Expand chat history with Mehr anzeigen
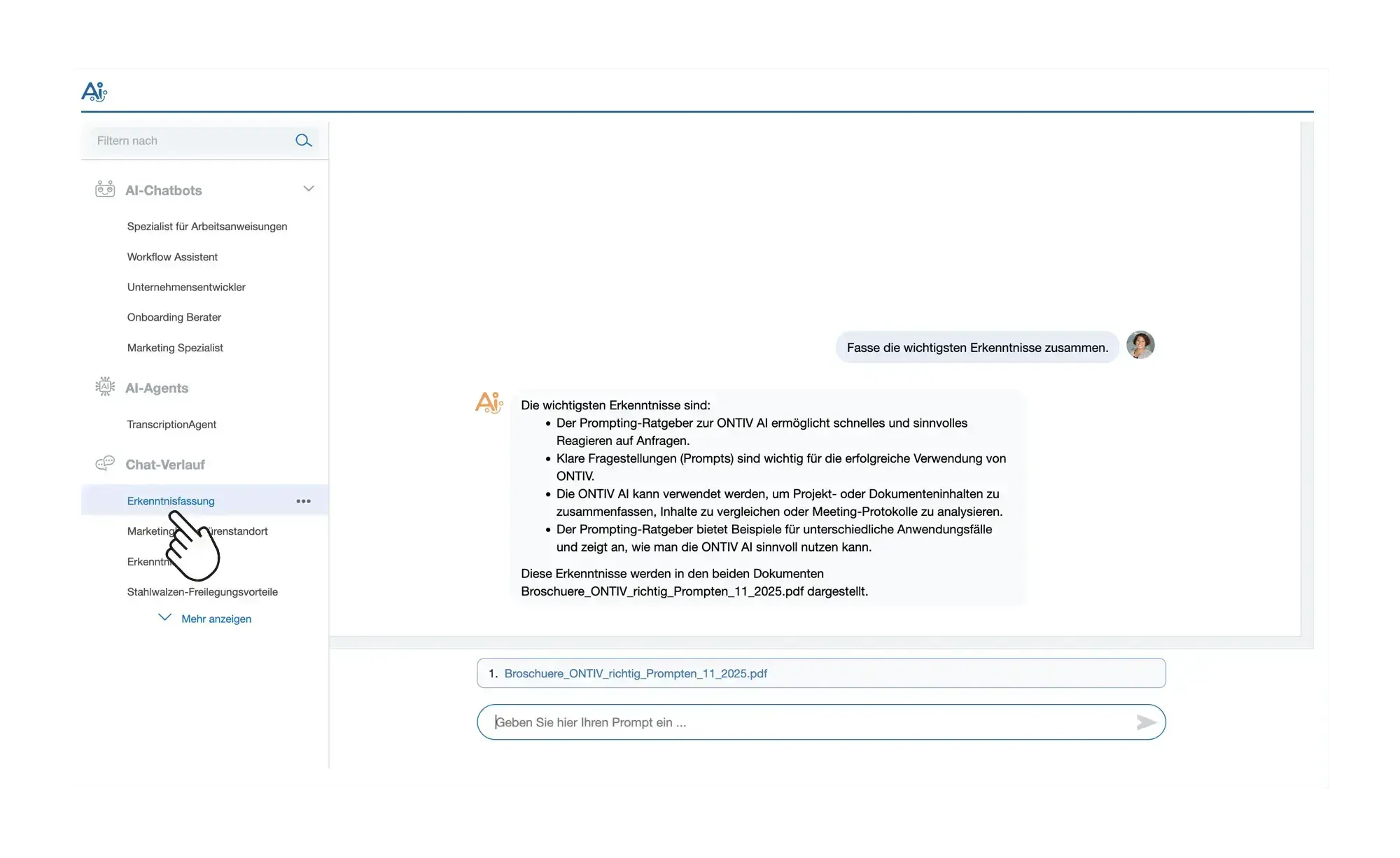This screenshot has height=858, width=1400. (216, 619)
